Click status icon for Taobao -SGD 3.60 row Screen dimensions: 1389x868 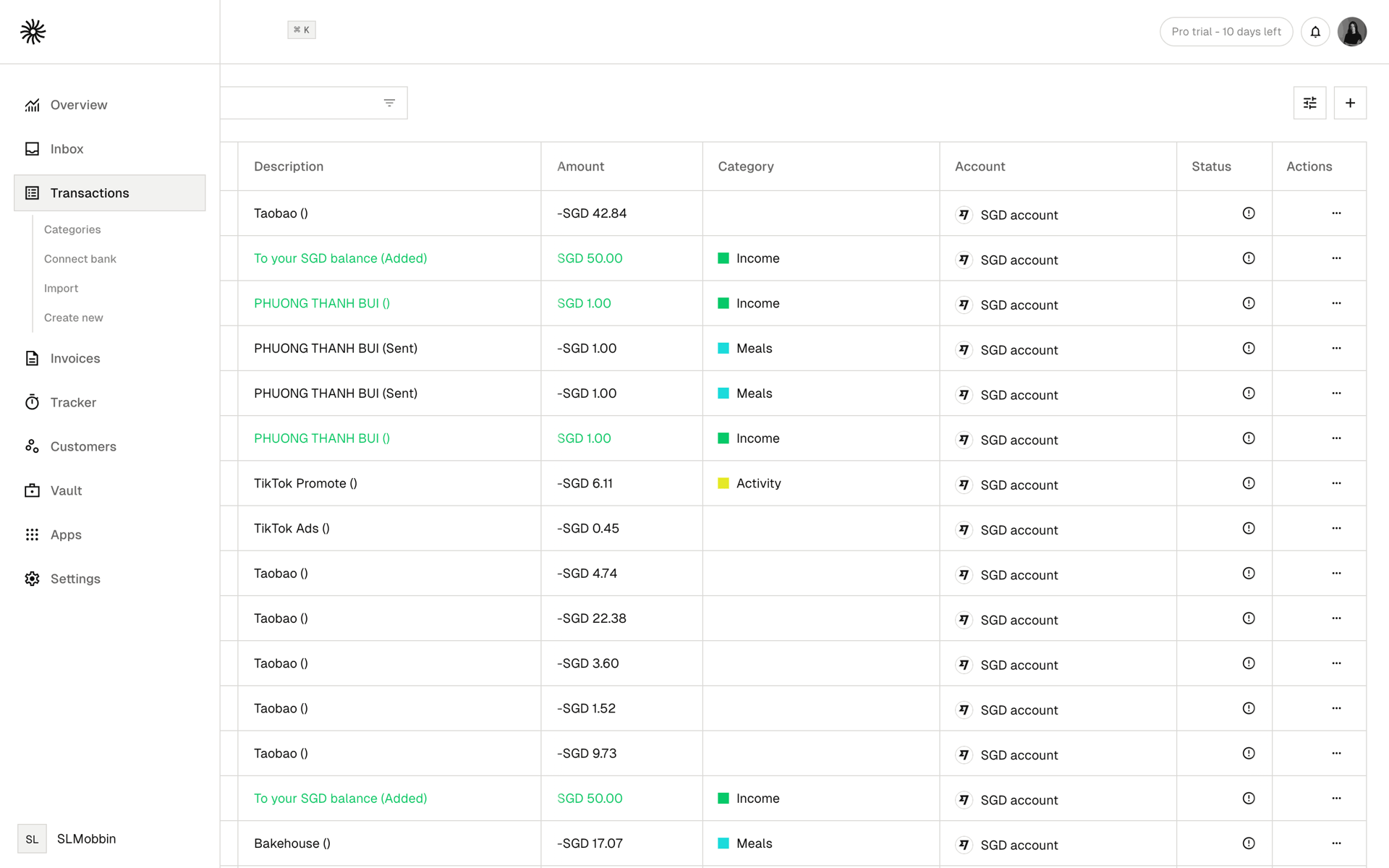click(1249, 663)
